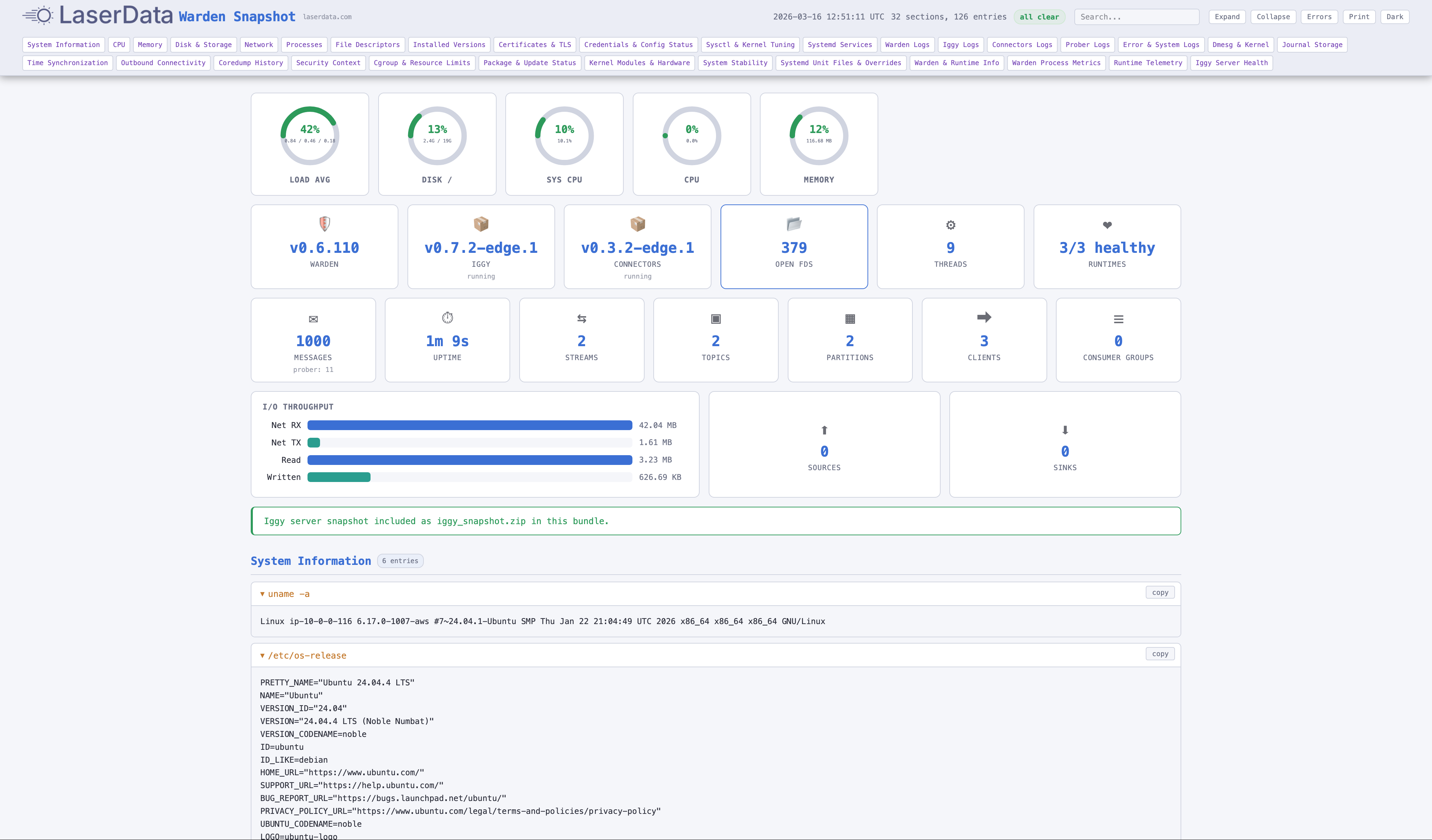Click the Net RX throughput bar
Image resolution: width=1432 pixels, height=840 pixels.
[x=469, y=425]
